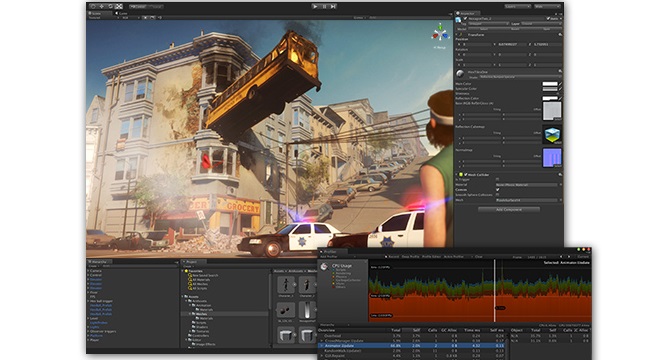Screen dimensions: 650x360
Task: Click the Play button to start the game
Action: (x=315, y=6)
